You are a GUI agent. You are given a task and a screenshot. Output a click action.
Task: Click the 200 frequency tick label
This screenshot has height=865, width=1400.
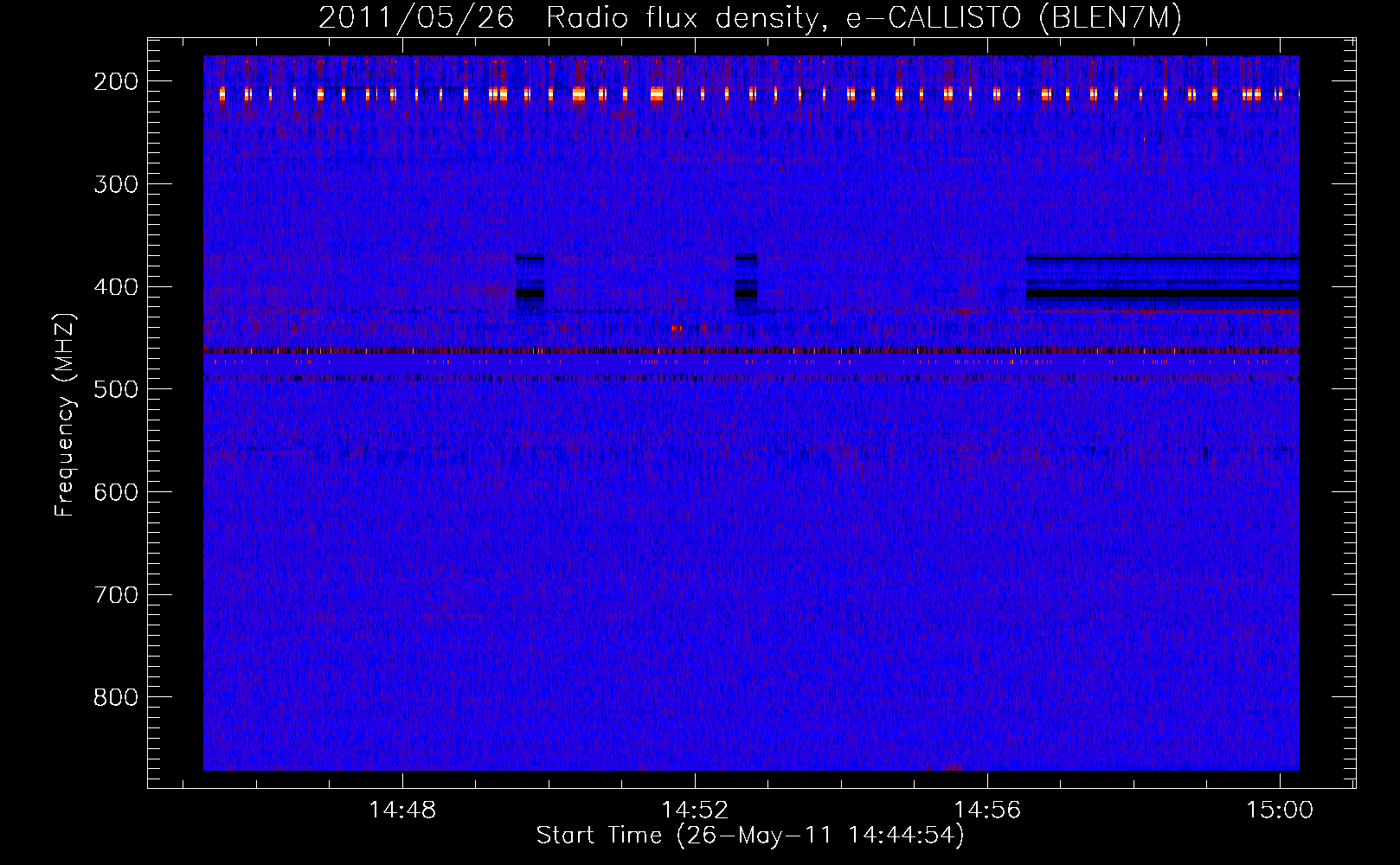pos(116,81)
